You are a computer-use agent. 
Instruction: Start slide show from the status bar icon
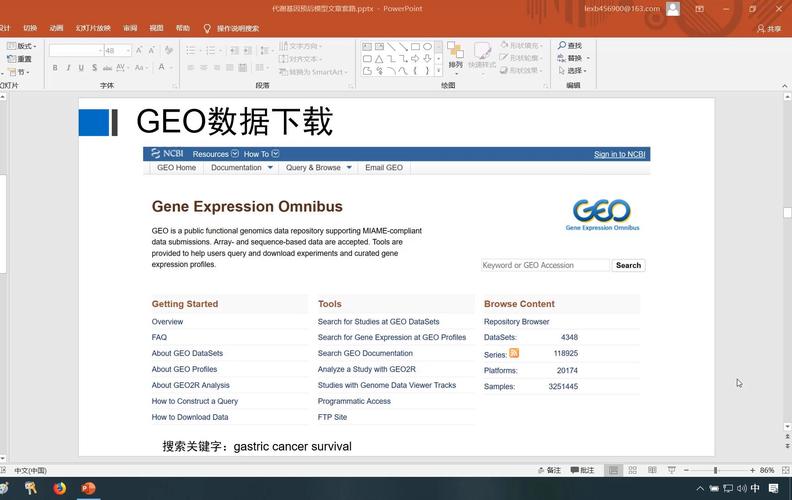click(671, 471)
